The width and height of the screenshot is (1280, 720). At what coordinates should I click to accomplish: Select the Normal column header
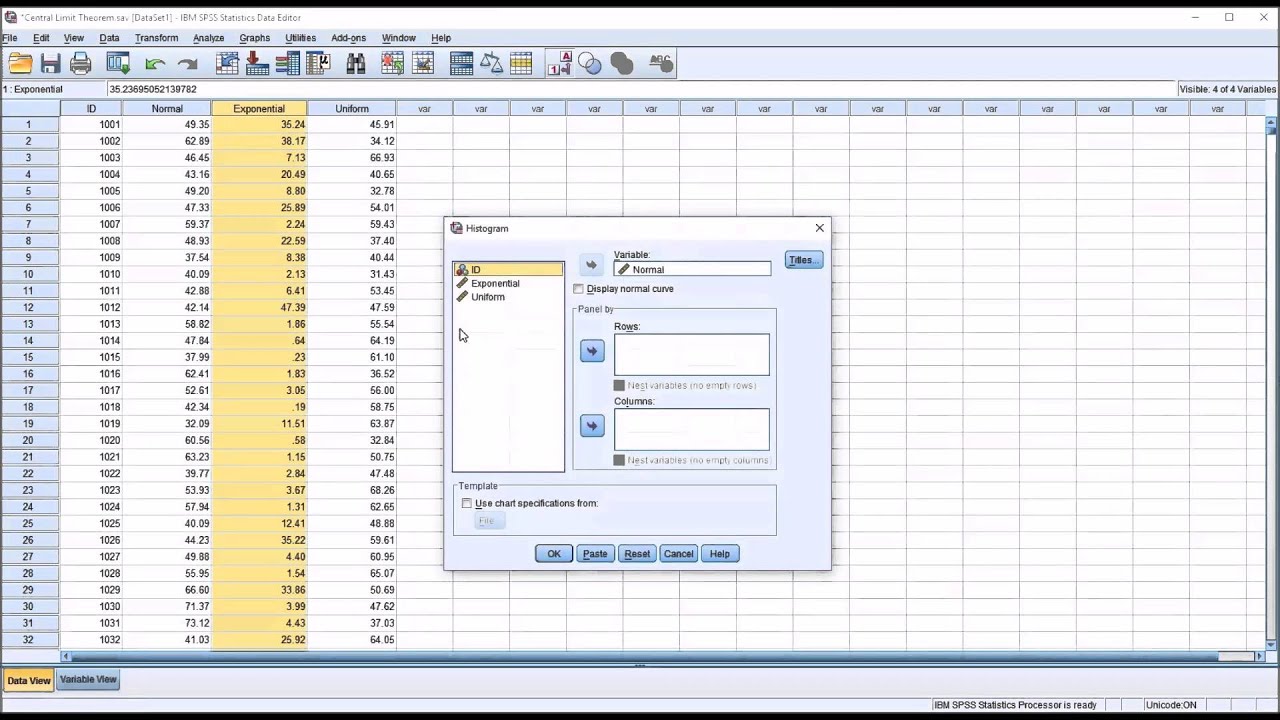[x=167, y=109]
